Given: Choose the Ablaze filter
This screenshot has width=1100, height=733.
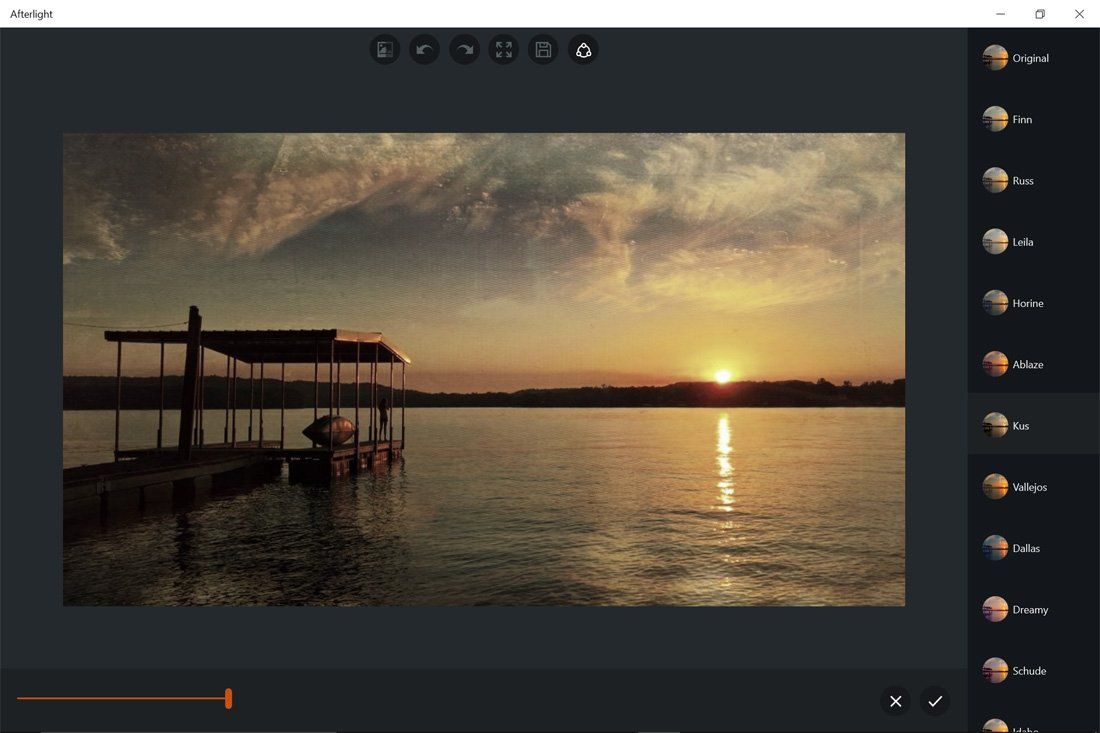Looking at the screenshot, I should 1030,364.
